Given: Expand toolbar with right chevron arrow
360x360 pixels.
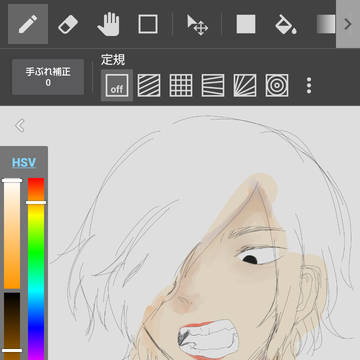Looking at the screenshot, I should 348,24.
